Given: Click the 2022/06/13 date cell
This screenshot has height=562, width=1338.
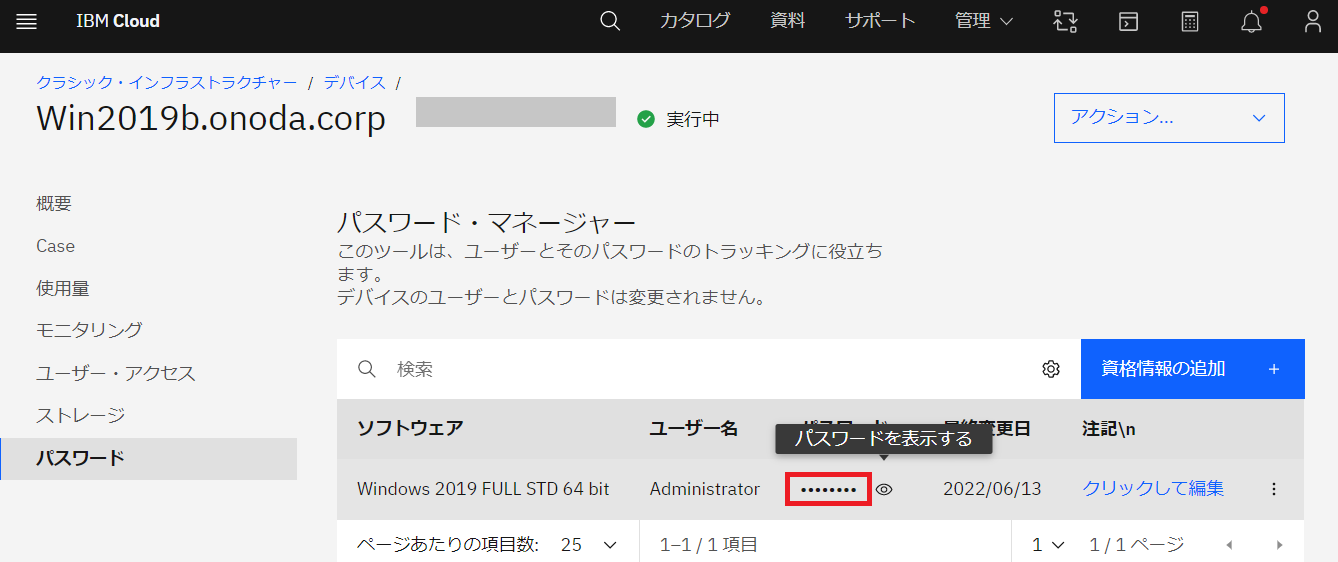Looking at the screenshot, I should (x=992, y=489).
